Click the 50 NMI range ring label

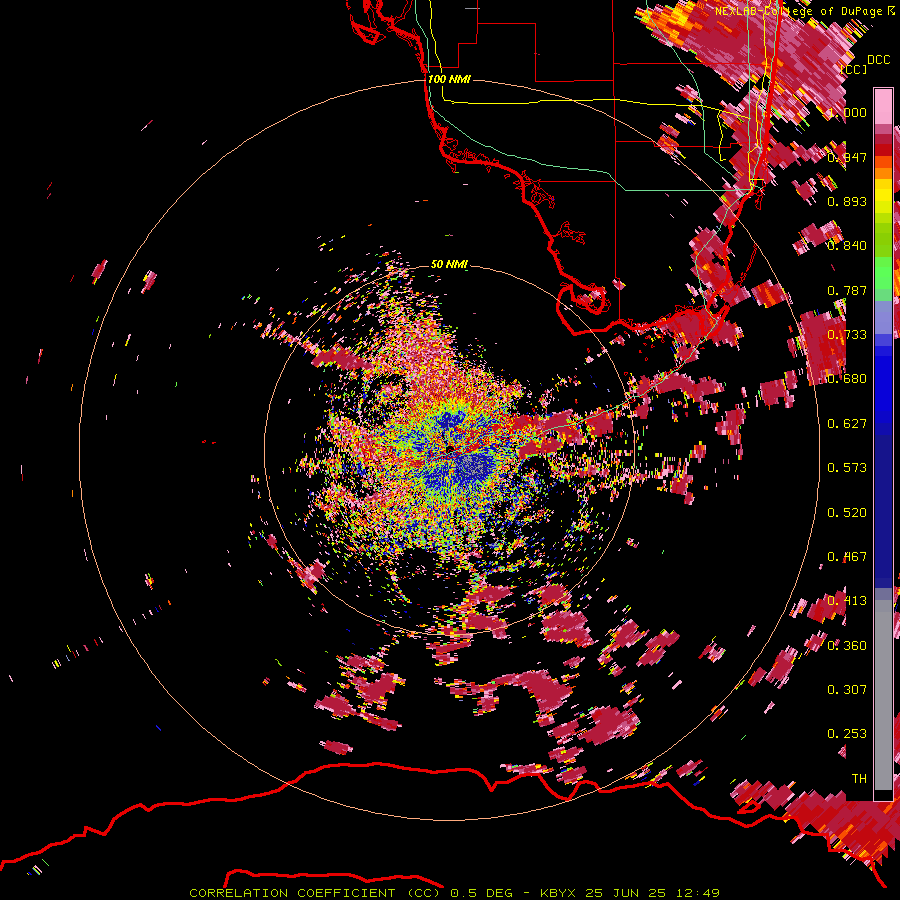pyautogui.click(x=449, y=264)
